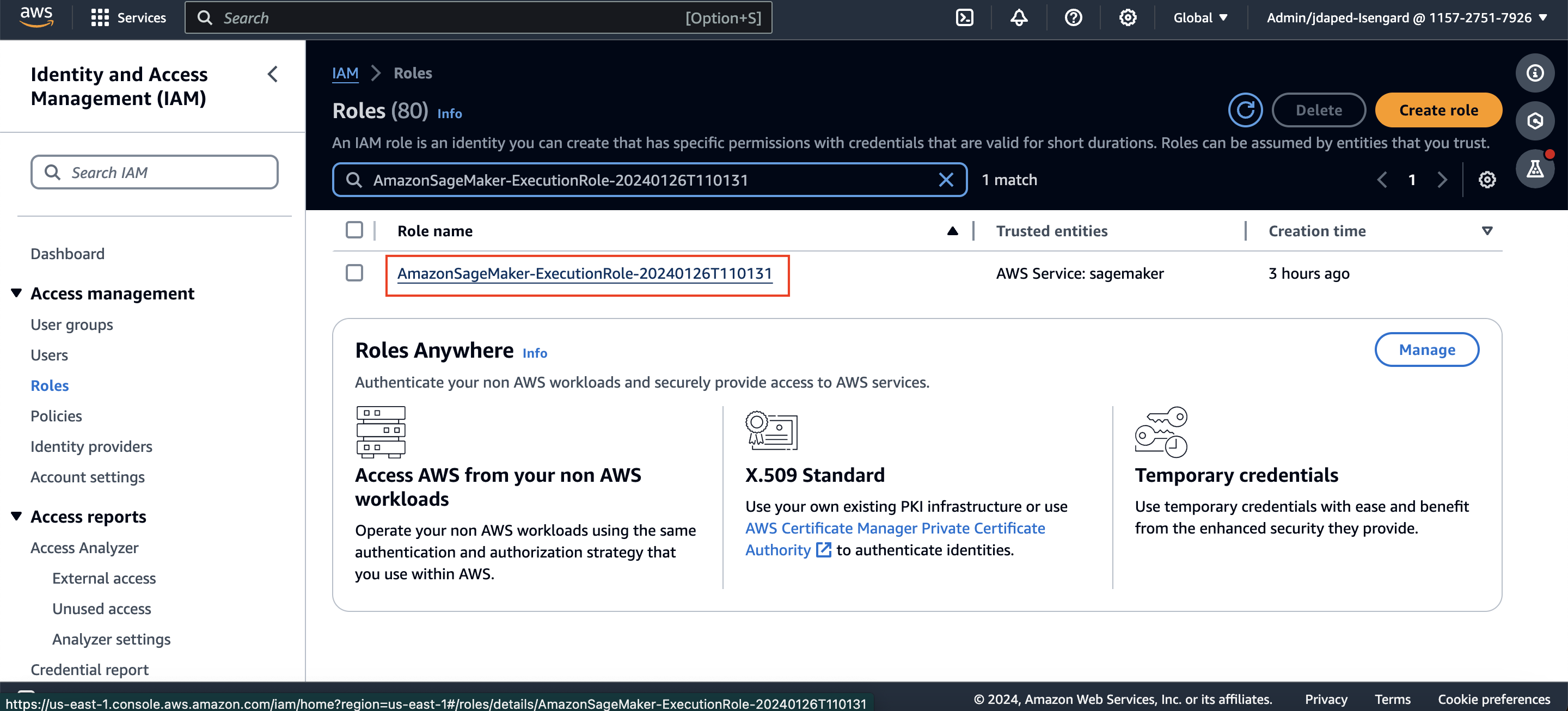The image size is (1568, 711).
Task: Check the AmazonSageMaker-ExecutionRole row checkbox
Action: (x=354, y=273)
